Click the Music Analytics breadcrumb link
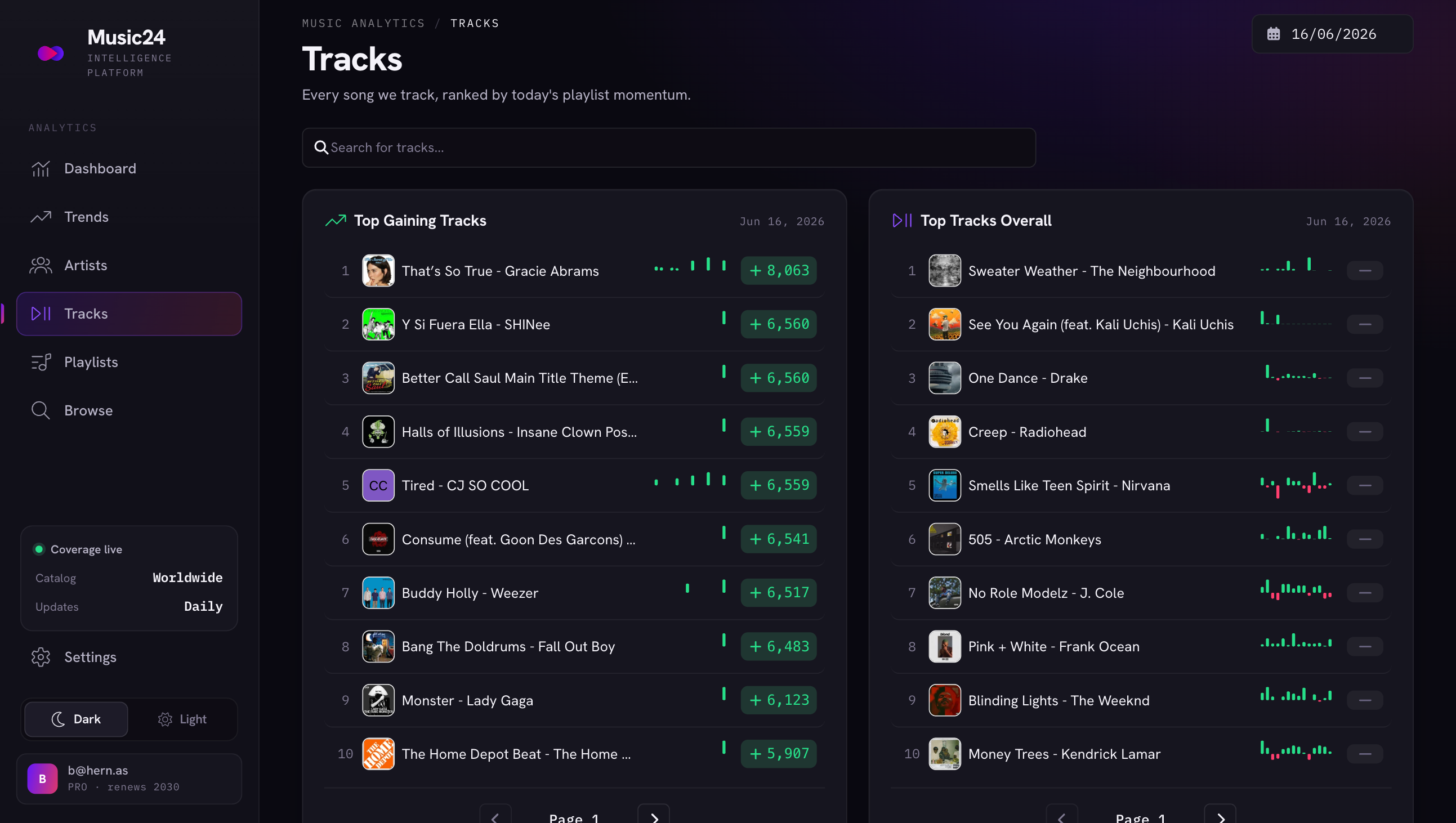The width and height of the screenshot is (1456, 823). click(363, 23)
